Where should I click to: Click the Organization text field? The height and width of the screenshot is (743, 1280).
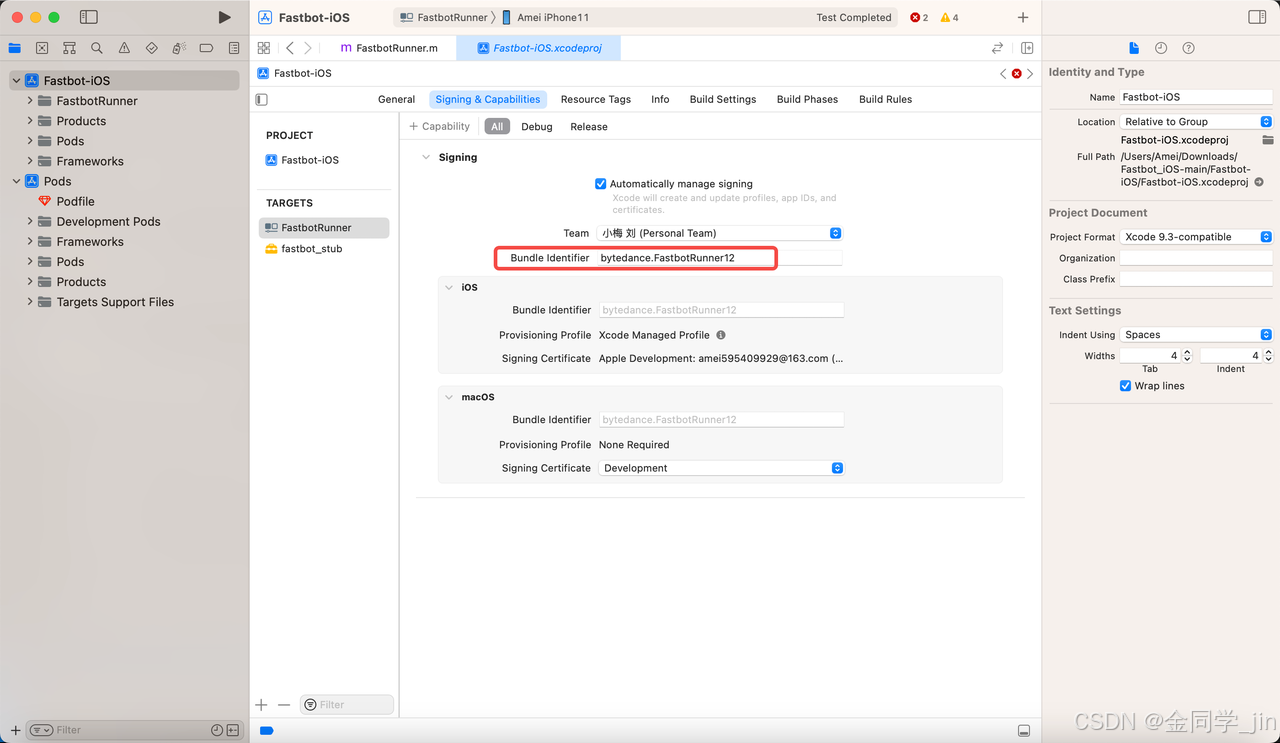pos(1196,258)
